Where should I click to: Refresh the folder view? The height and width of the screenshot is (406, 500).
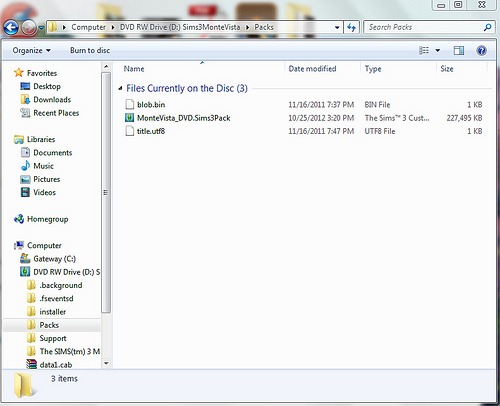[x=351, y=27]
